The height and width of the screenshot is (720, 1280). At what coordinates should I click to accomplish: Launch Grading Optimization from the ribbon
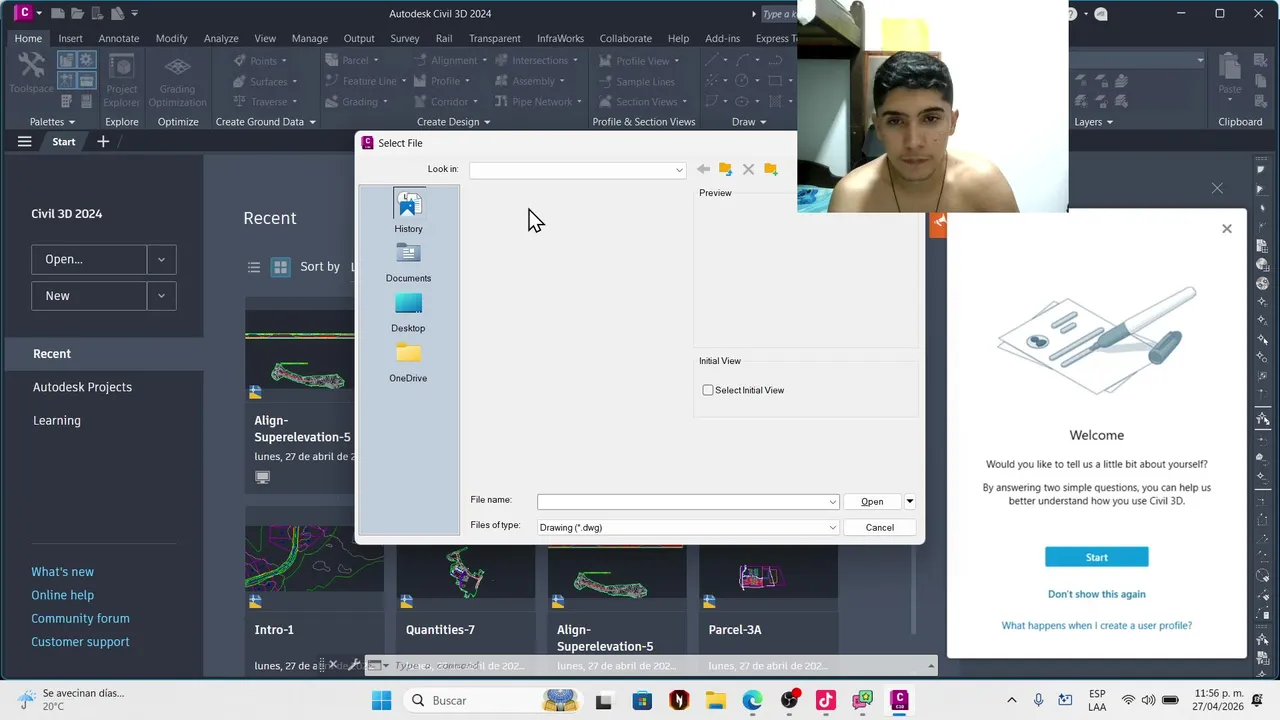[178, 81]
